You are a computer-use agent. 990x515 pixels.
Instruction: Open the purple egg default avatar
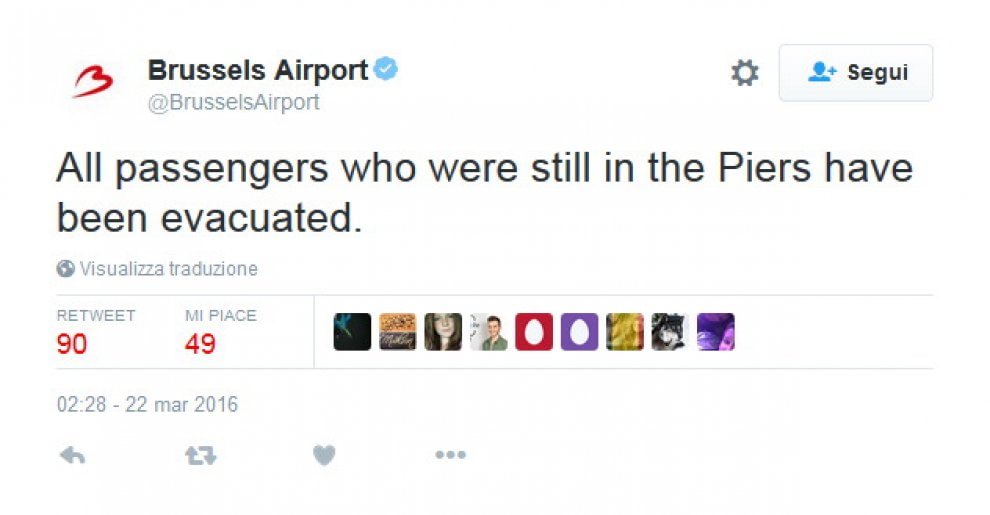point(579,332)
